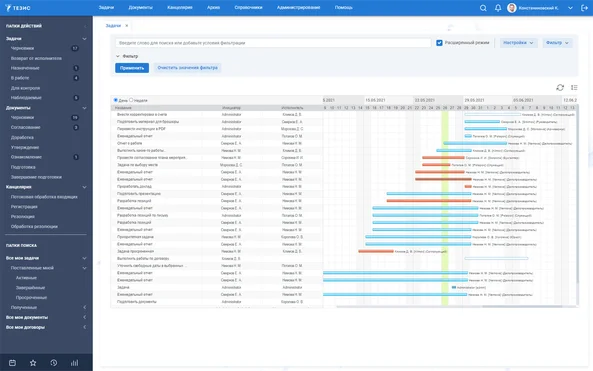Open the bar chart reports icon in sidebar

pyautogui.click(x=75, y=363)
